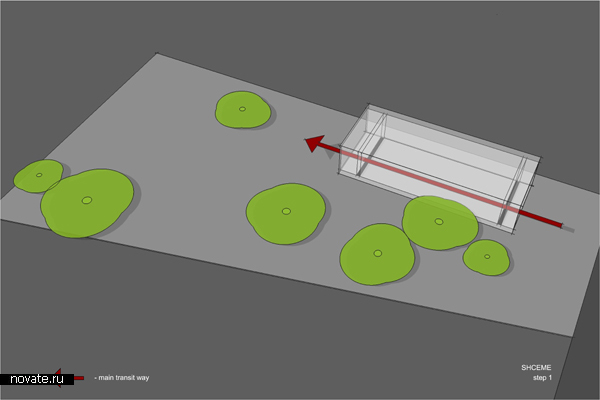Viewport: 600px width, 400px height.
Task: Click the center dot of the topmost tree
Action: point(242,108)
